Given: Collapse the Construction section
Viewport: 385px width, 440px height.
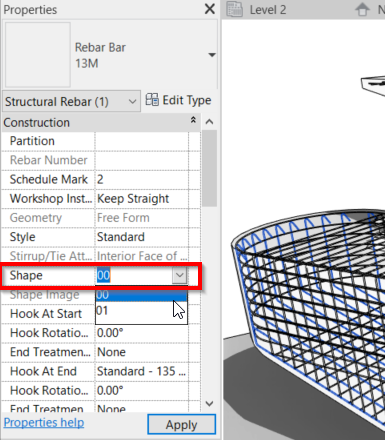Looking at the screenshot, I should click(x=193, y=120).
